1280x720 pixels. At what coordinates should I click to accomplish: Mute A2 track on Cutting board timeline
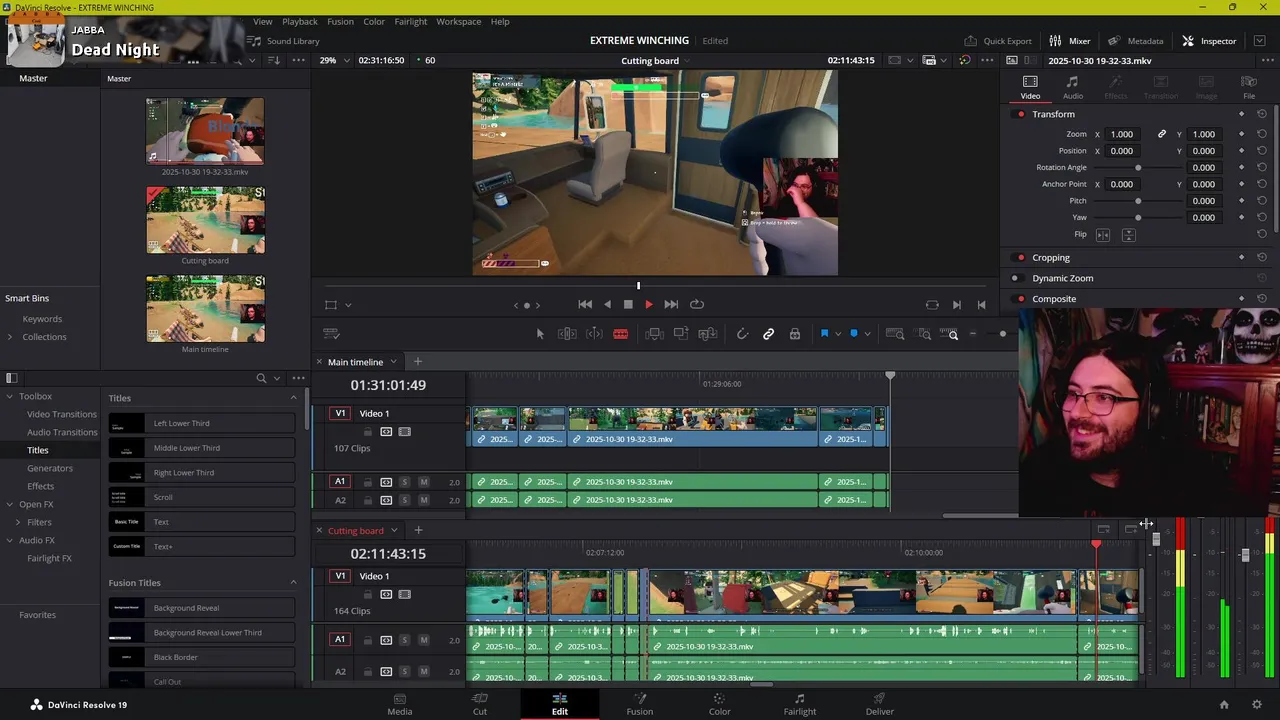click(423, 671)
